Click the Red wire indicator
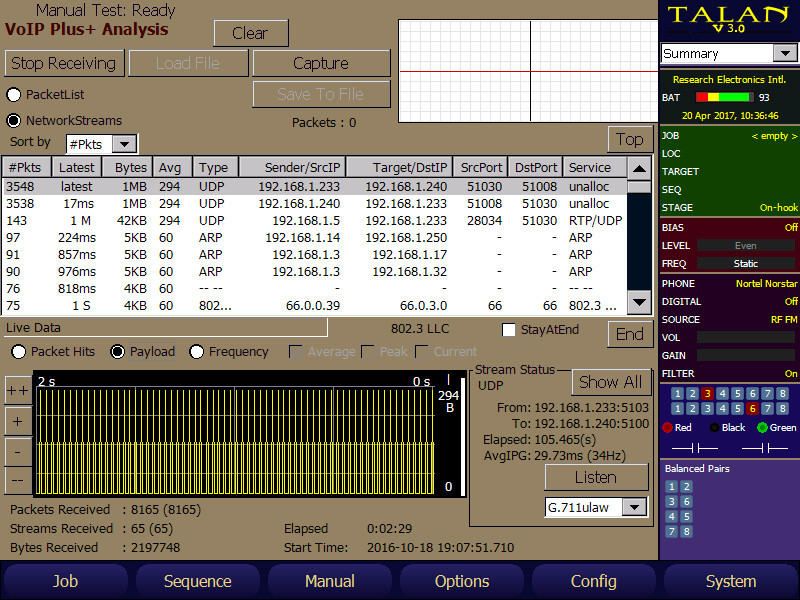Screen dimensions: 800x600 tap(668, 428)
